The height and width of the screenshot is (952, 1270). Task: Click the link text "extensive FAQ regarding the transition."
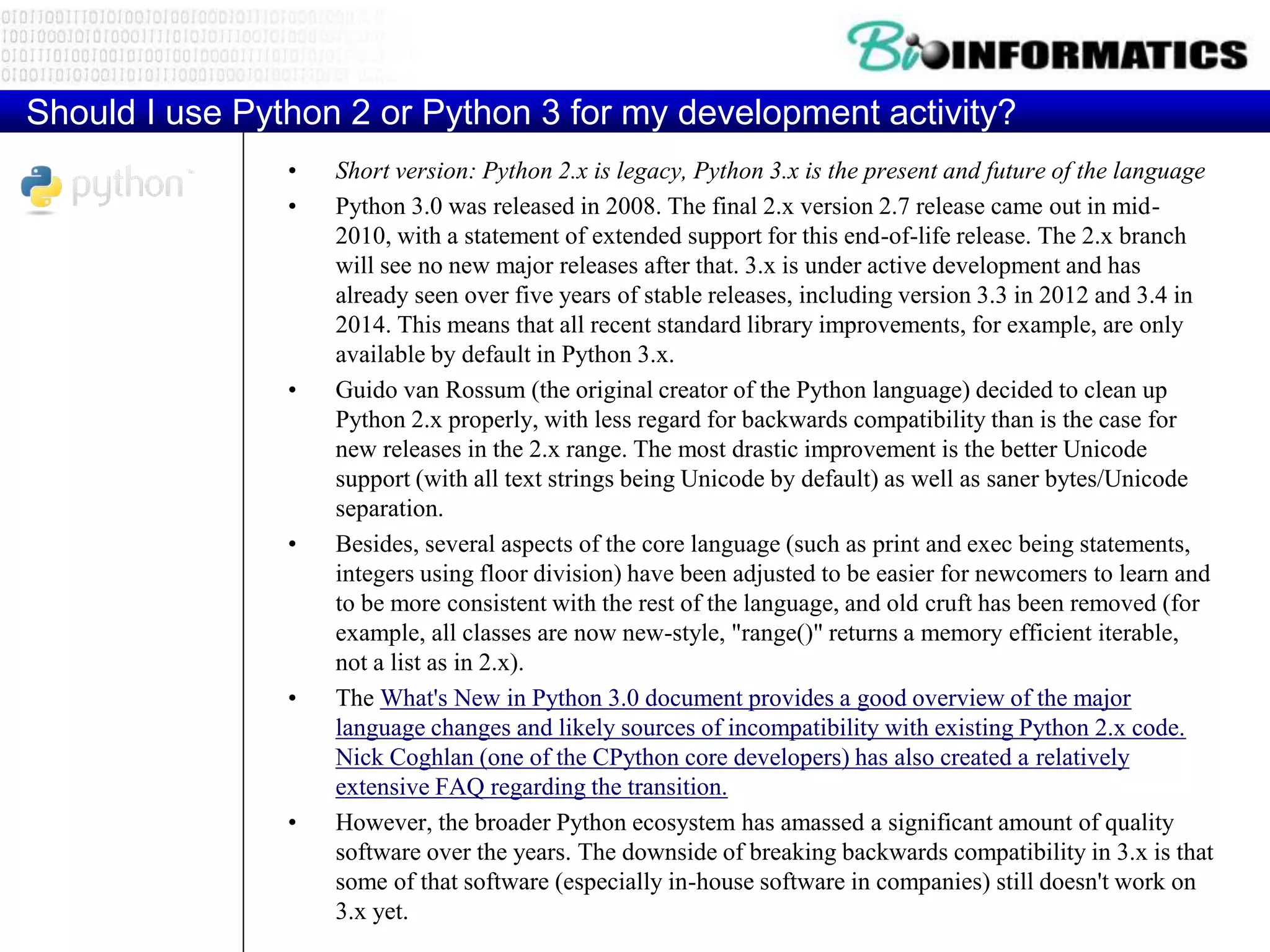coord(531,787)
